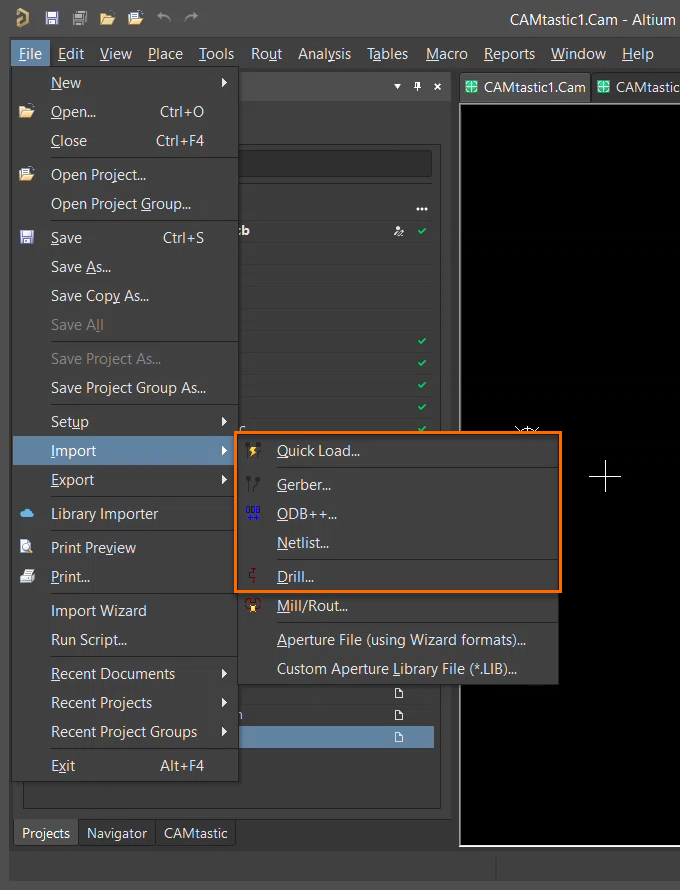Select Close in the File menu
680x890 pixels.
125,141
